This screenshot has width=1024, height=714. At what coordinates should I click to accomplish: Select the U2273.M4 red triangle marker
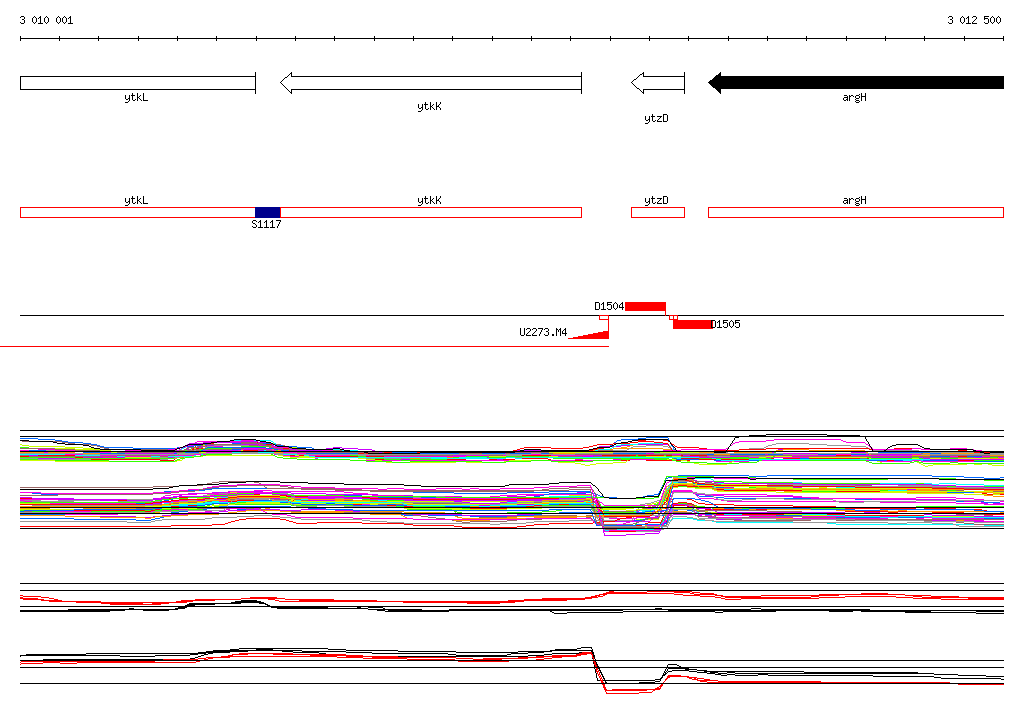pos(589,334)
